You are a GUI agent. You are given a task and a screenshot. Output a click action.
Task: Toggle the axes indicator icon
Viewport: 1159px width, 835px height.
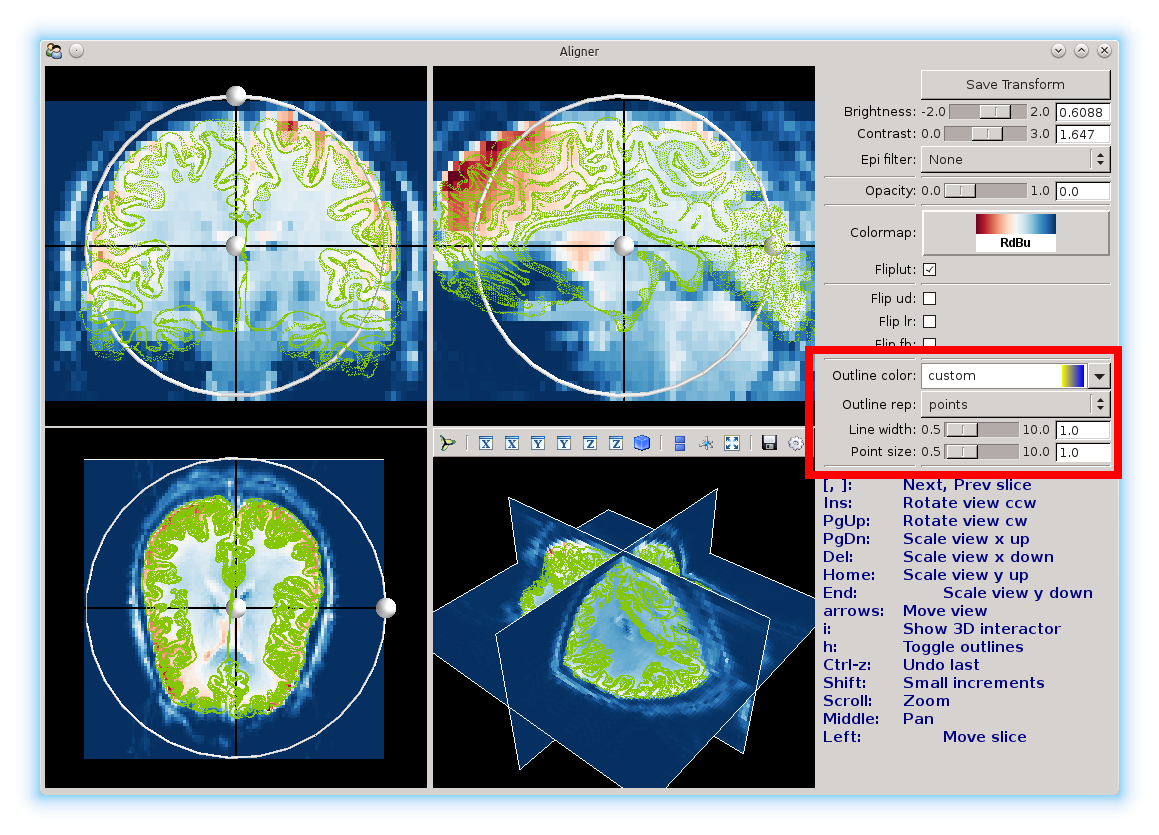pyautogui.click(x=706, y=443)
